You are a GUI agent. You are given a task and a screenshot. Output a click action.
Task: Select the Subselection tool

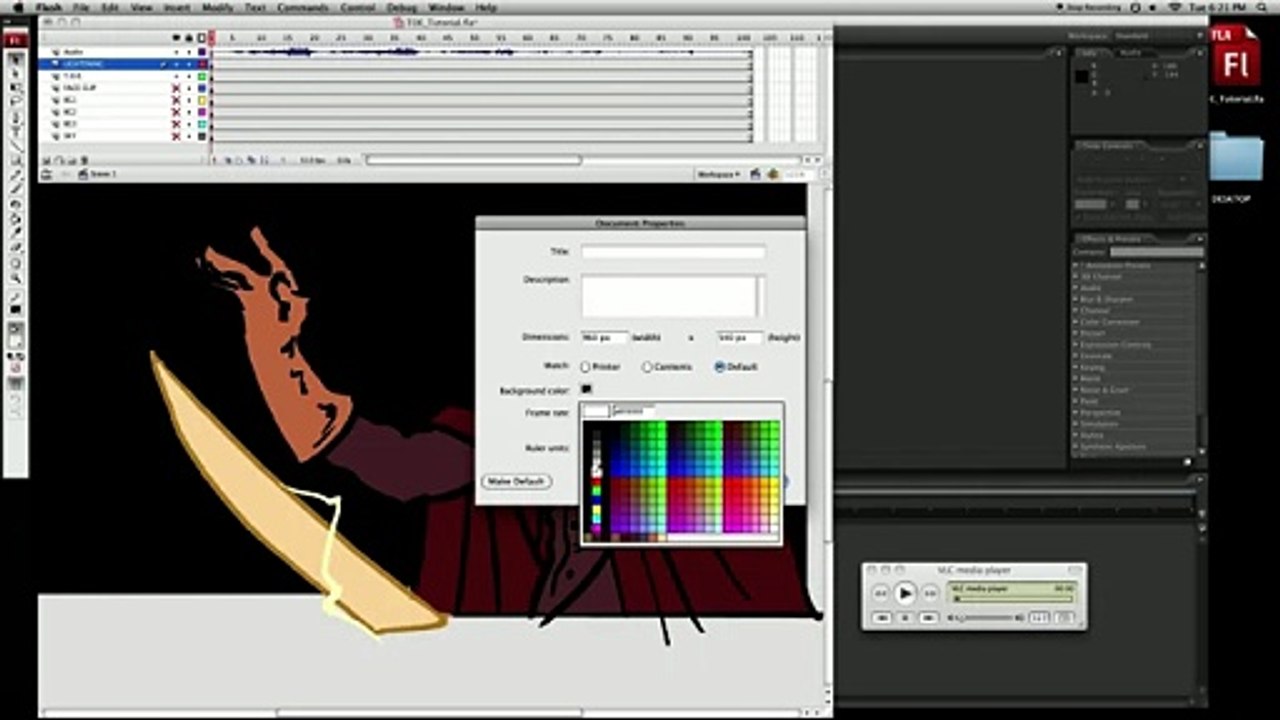click(x=16, y=74)
